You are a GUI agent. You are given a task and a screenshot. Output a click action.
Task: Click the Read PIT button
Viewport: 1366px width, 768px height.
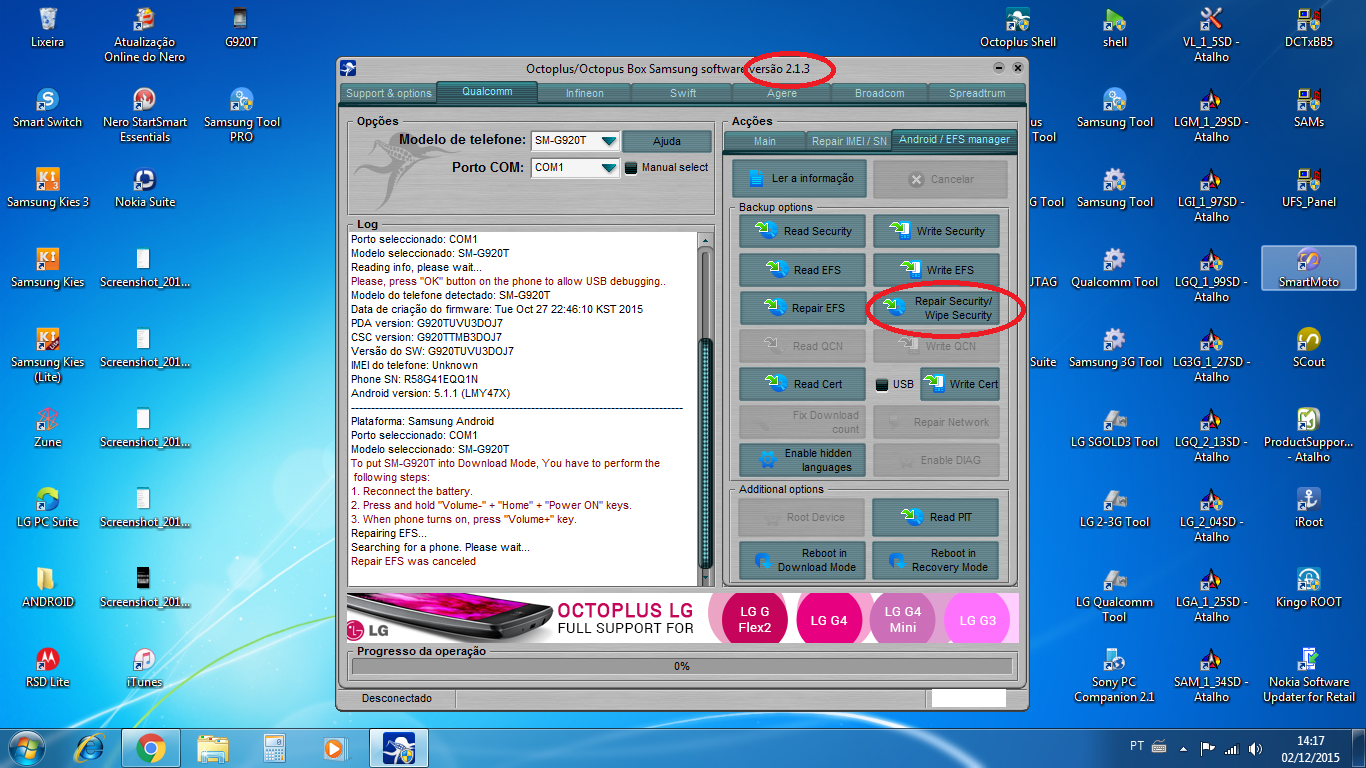936,517
